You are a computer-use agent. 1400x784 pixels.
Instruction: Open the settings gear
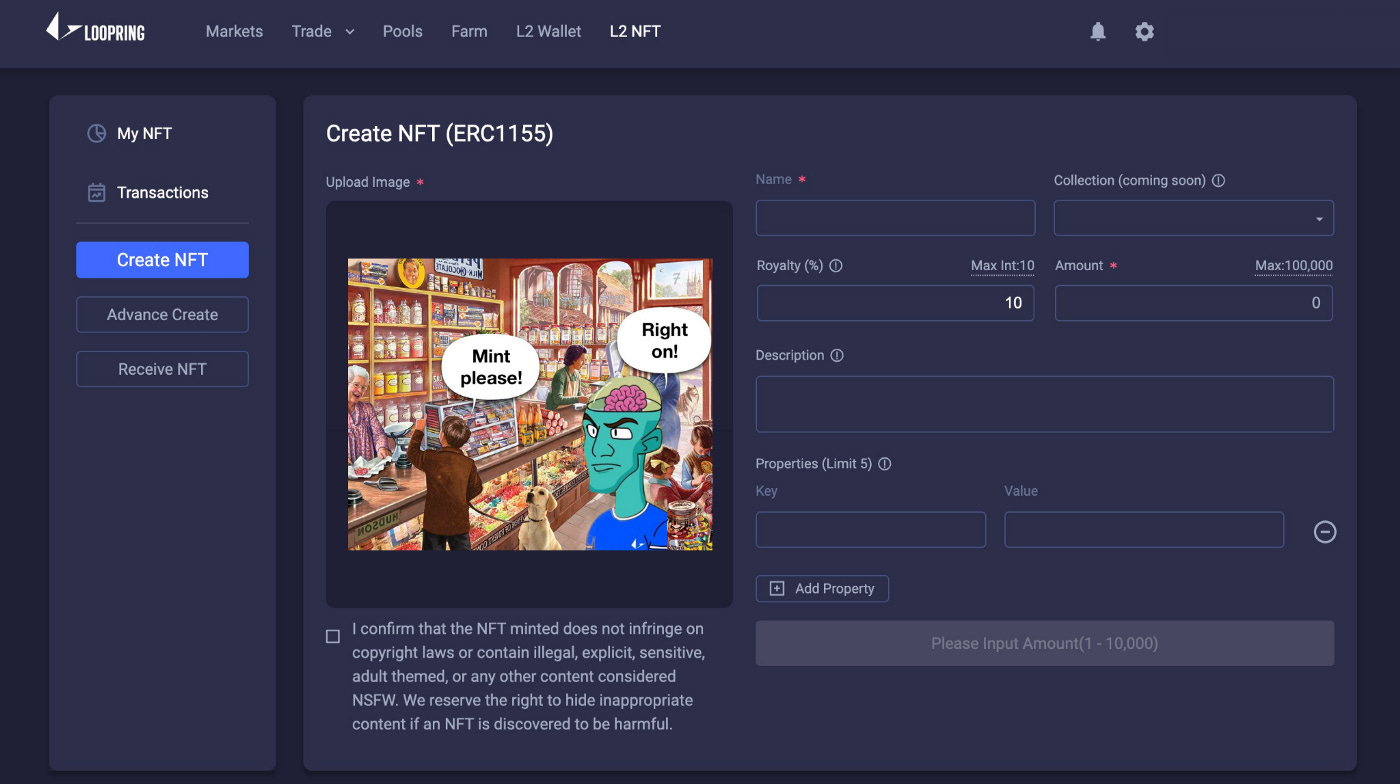1145,32
